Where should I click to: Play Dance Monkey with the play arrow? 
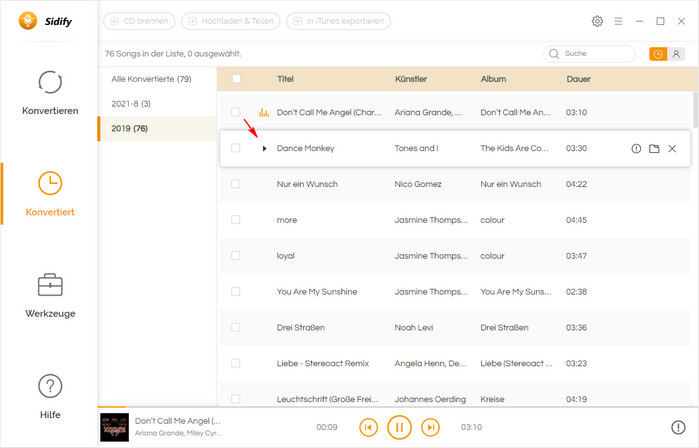point(264,148)
